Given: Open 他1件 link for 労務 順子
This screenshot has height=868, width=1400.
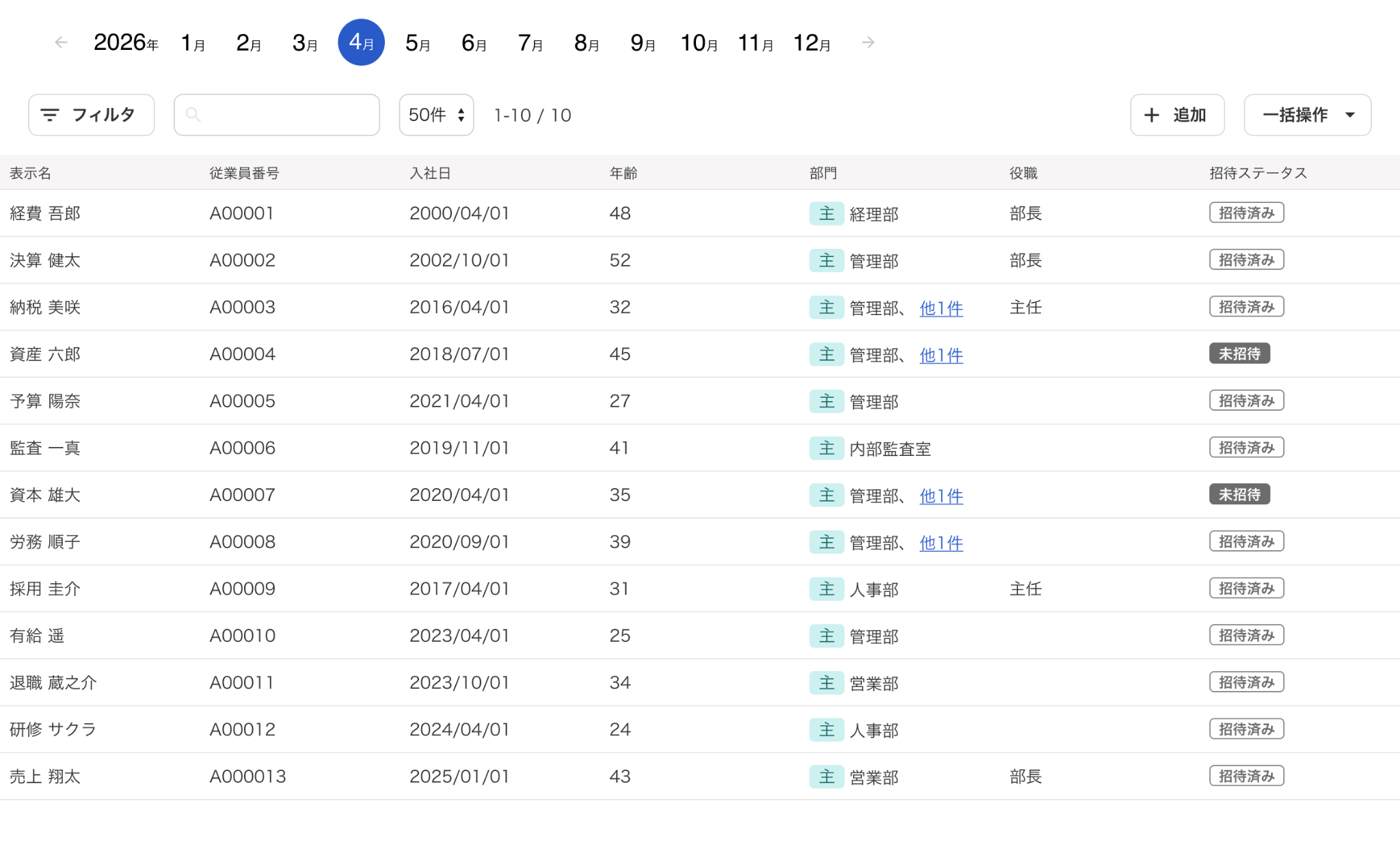Looking at the screenshot, I should (941, 543).
